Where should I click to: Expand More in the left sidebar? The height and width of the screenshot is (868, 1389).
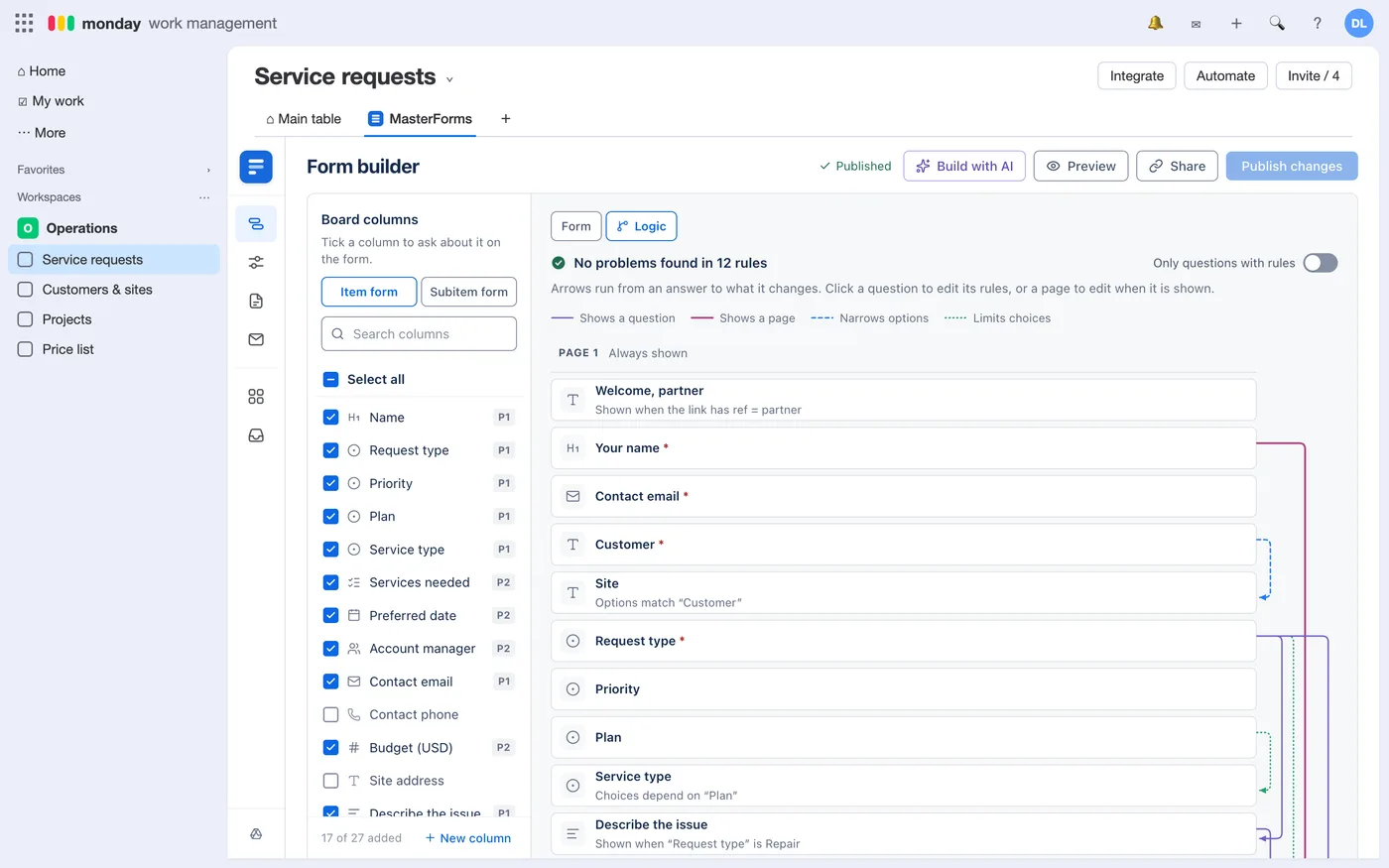[x=42, y=133]
